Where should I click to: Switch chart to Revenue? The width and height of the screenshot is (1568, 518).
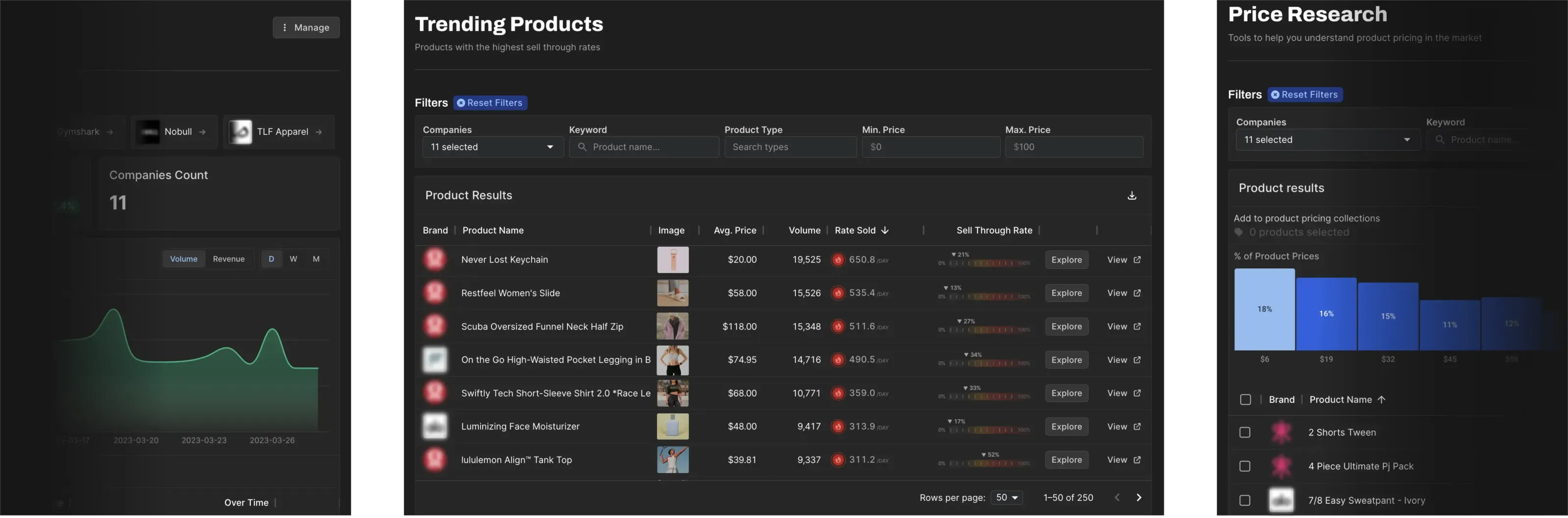click(228, 259)
